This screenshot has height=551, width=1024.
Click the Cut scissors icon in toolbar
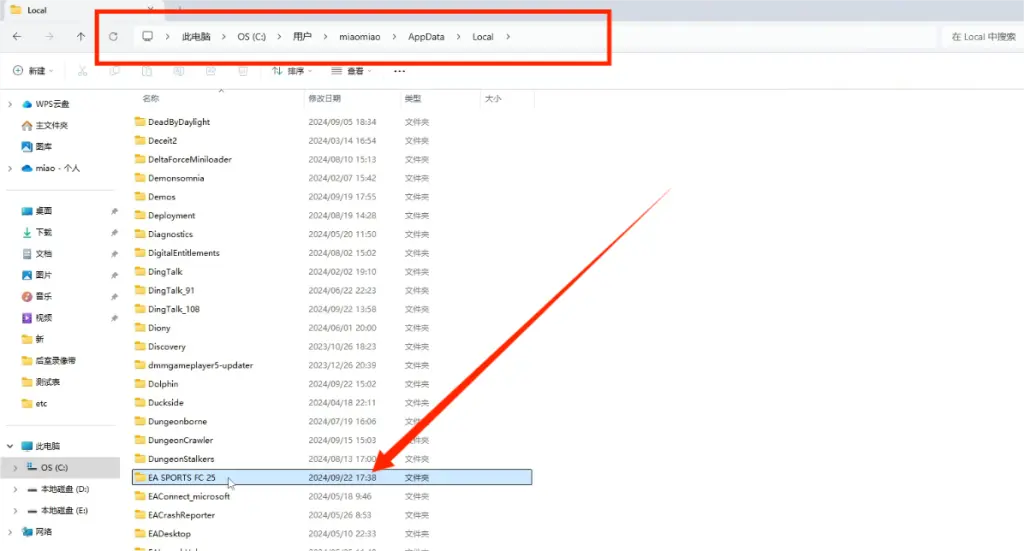point(82,71)
